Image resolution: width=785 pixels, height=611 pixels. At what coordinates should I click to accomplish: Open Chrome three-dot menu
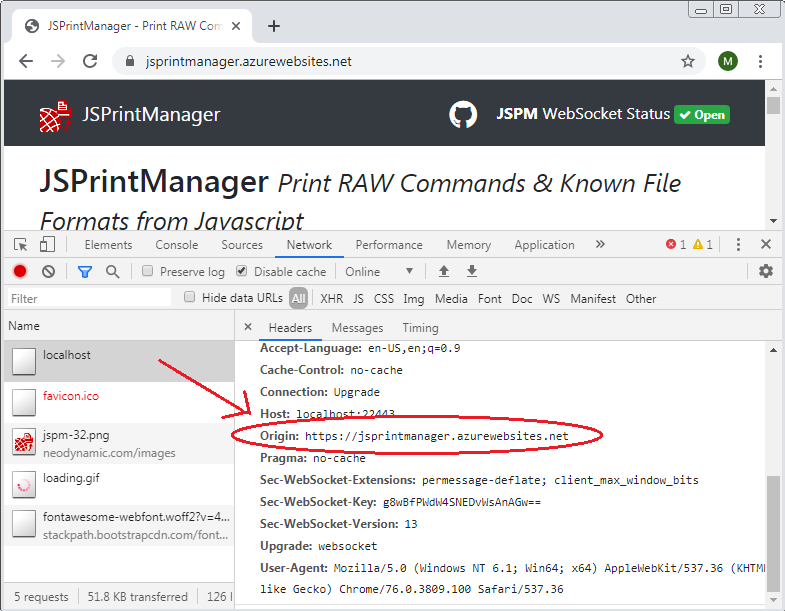(x=760, y=61)
